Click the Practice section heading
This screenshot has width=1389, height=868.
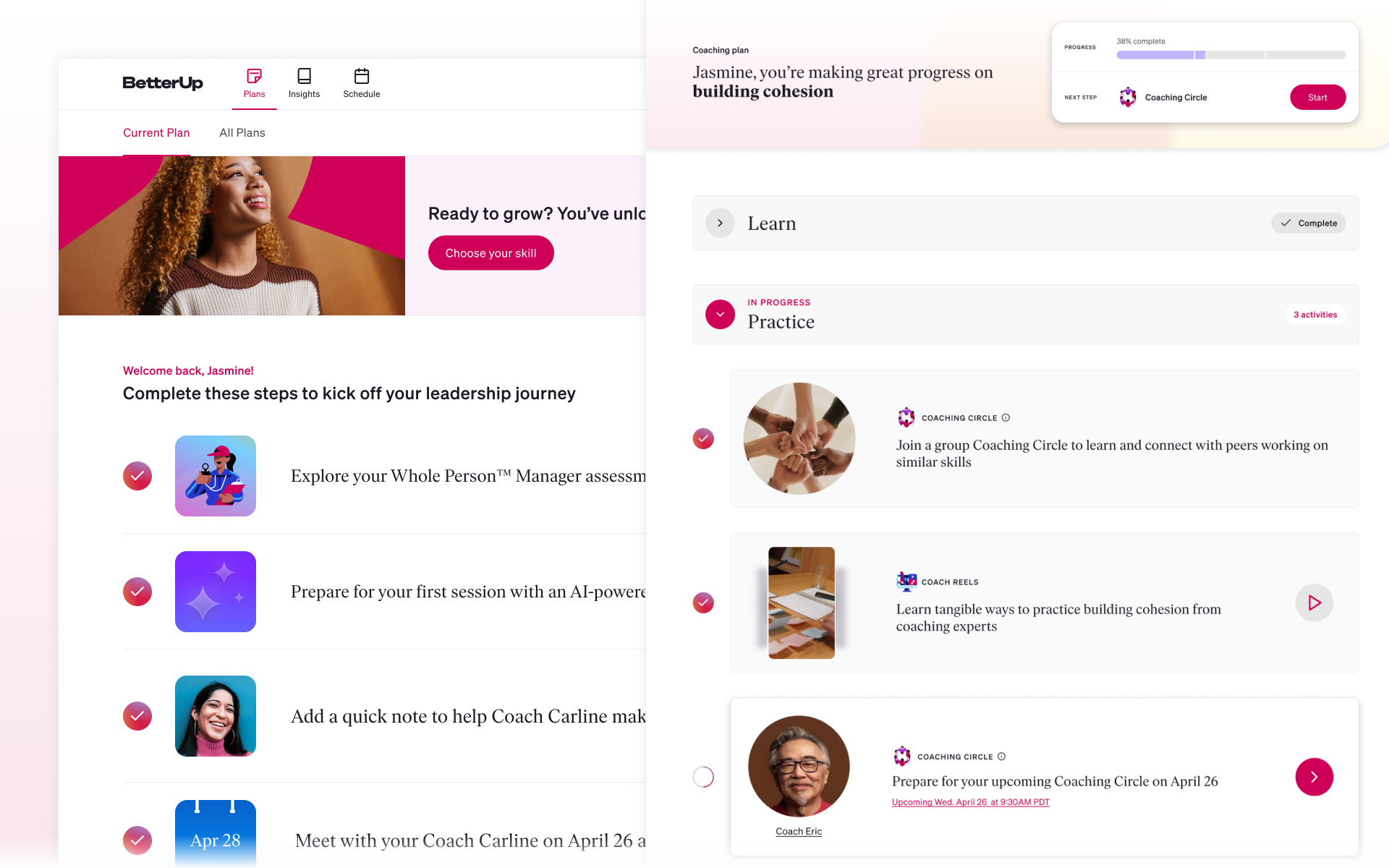pos(781,322)
